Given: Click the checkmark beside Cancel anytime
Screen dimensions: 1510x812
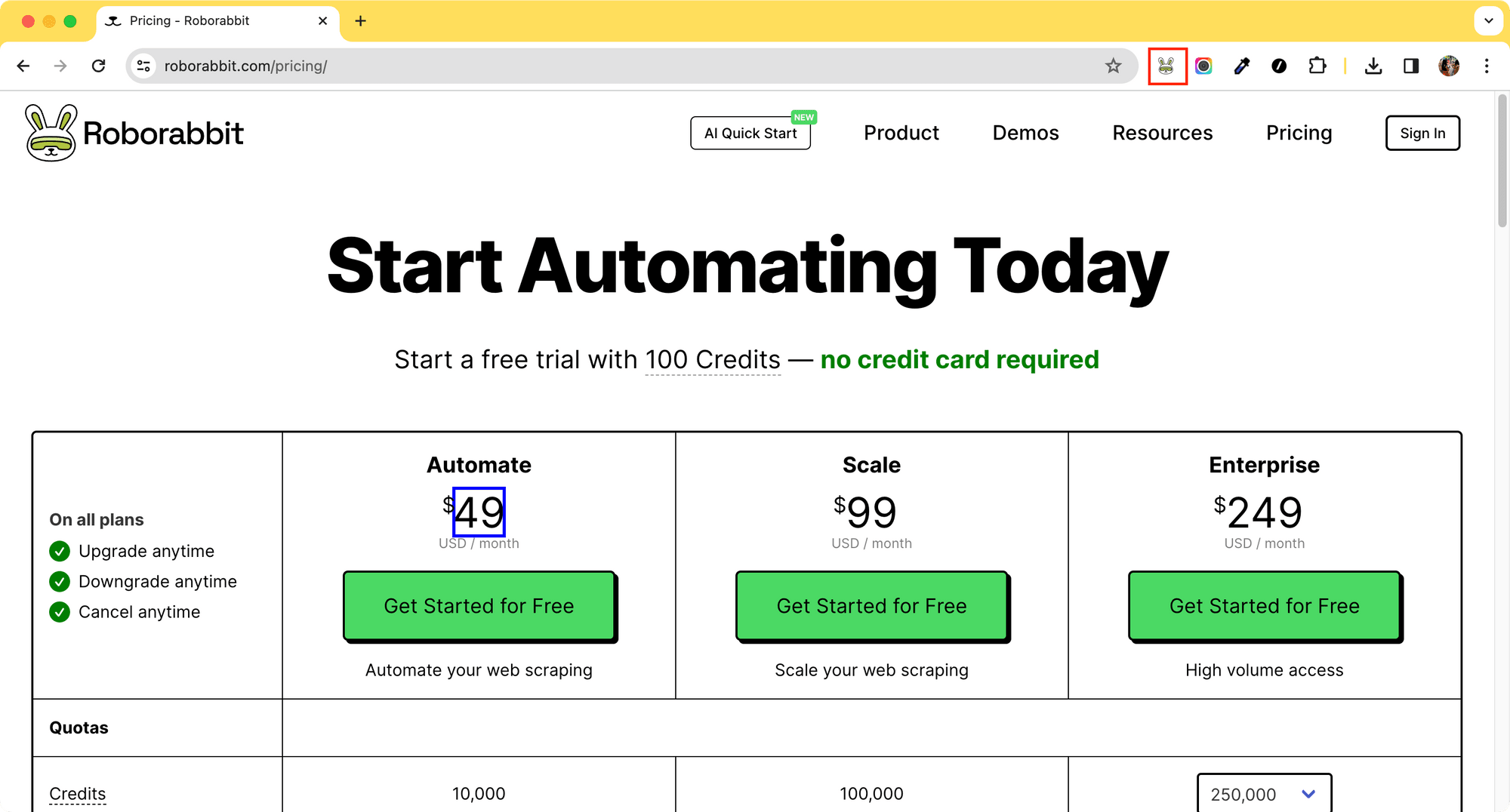Looking at the screenshot, I should pyautogui.click(x=60, y=612).
